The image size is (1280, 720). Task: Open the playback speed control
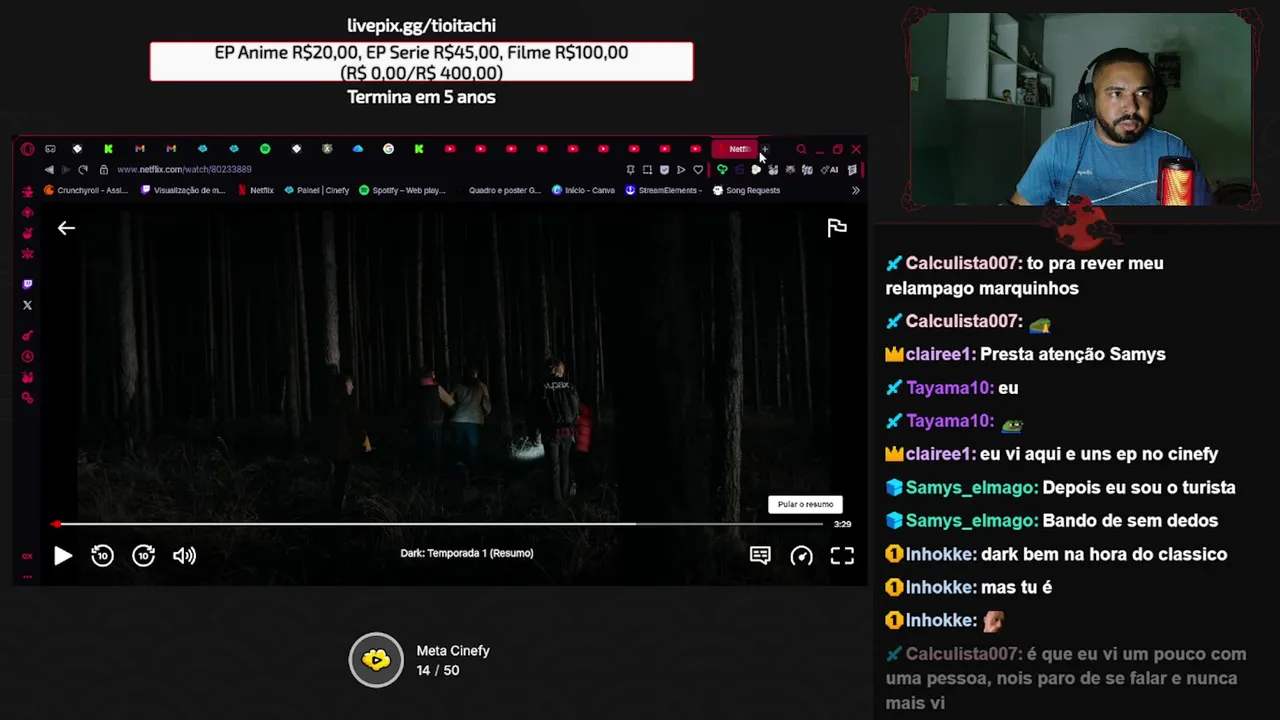point(801,556)
